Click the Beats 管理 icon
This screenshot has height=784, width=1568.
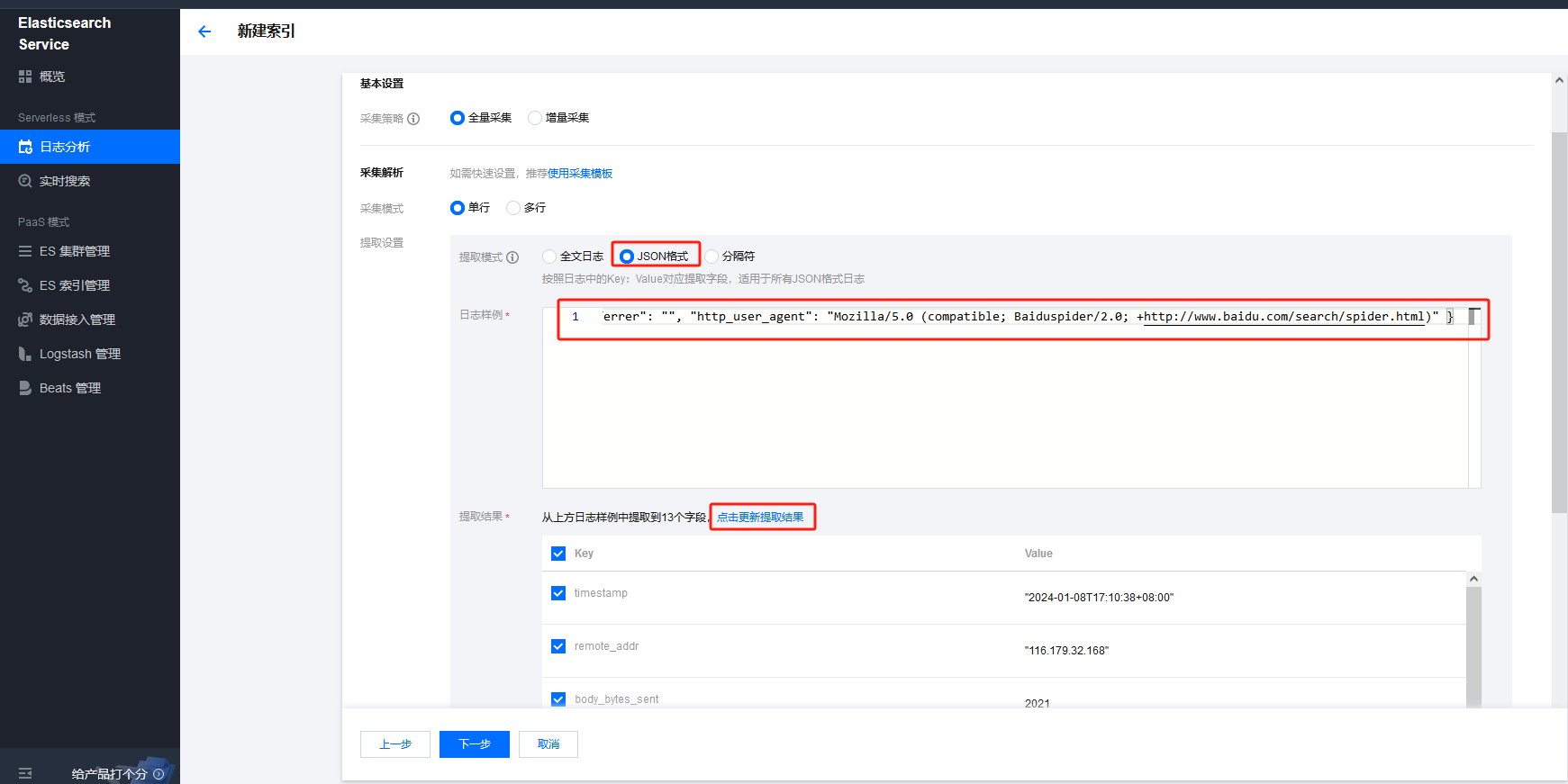(25, 388)
